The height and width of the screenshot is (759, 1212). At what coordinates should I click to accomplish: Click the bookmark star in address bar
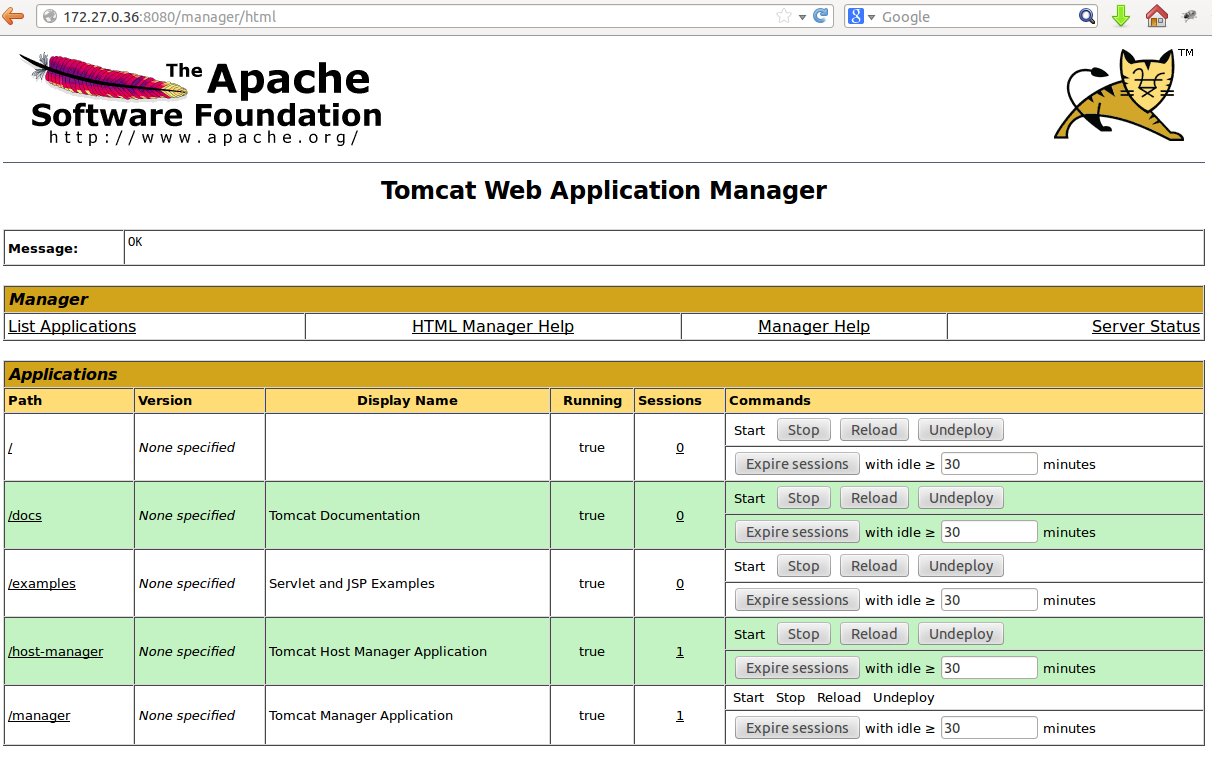tap(784, 16)
